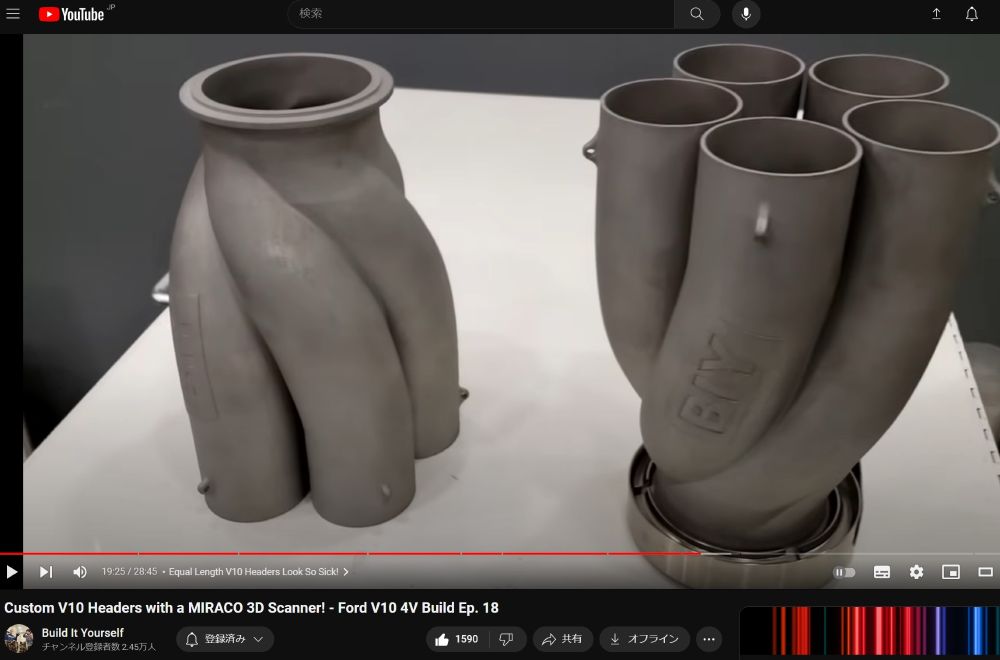Play the video with the play button
The height and width of the screenshot is (660, 1000).
[11, 572]
